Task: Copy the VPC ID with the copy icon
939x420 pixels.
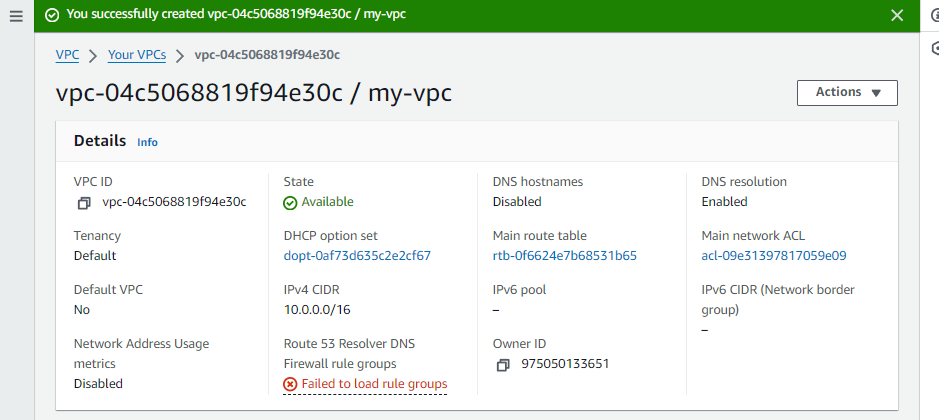Action: (x=84, y=203)
